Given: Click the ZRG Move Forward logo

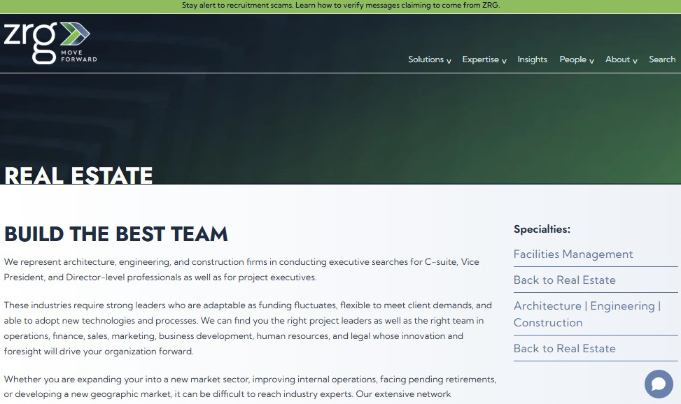Looking at the screenshot, I should click(50, 43).
